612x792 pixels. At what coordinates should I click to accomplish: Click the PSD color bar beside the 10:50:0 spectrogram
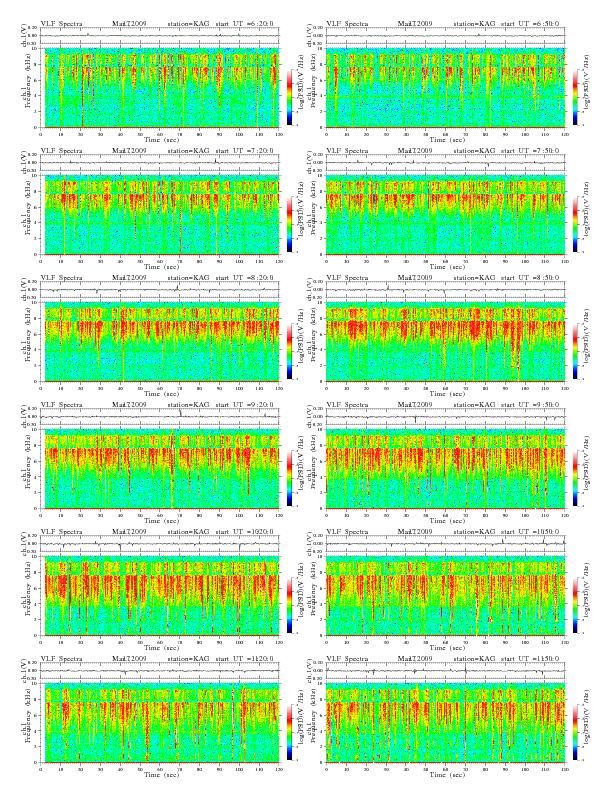pos(576,605)
